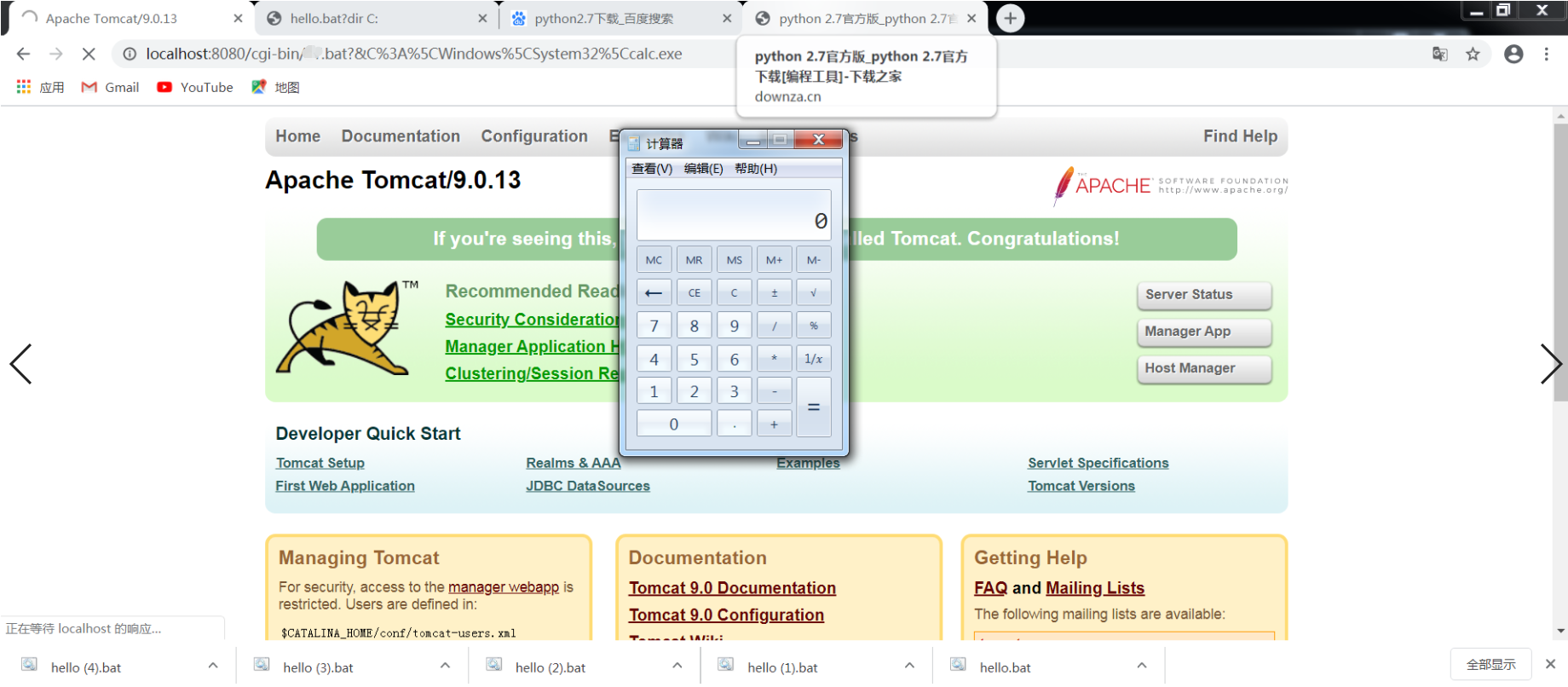
Task: Click the calculator equals button
Action: pyautogui.click(x=814, y=407)
